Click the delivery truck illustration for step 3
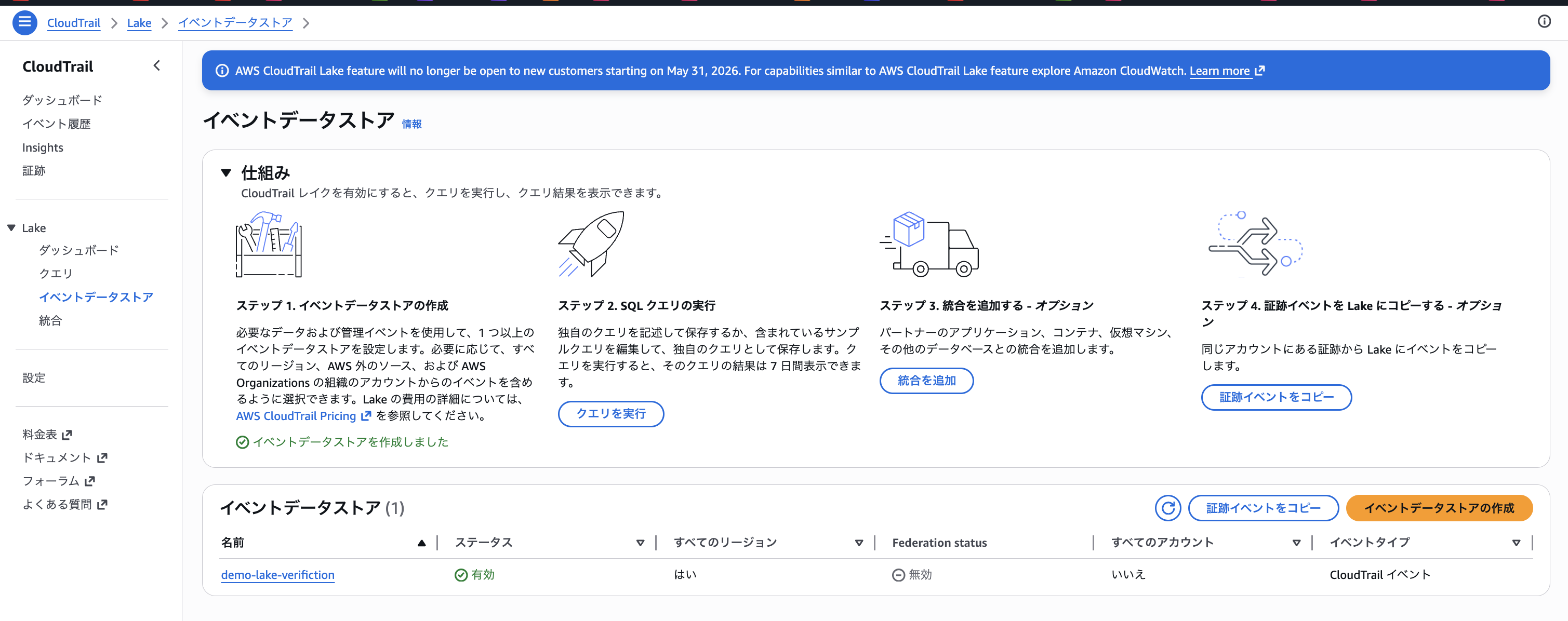The width and height of the screenshot is (1568, 621). [929, 244]
